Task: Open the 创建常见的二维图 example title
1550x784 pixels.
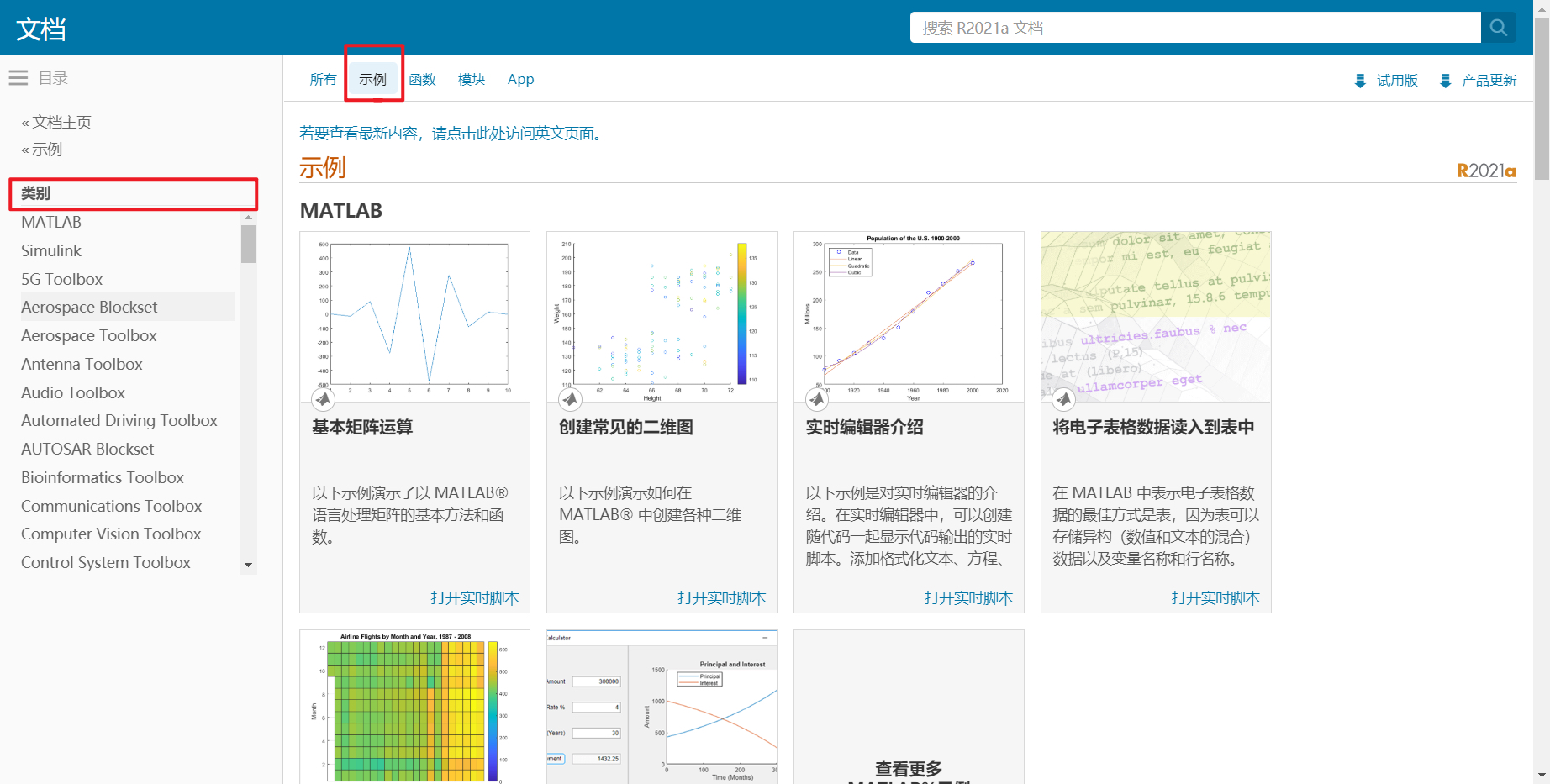Action: pyautogui.click(x=626, y=428)
